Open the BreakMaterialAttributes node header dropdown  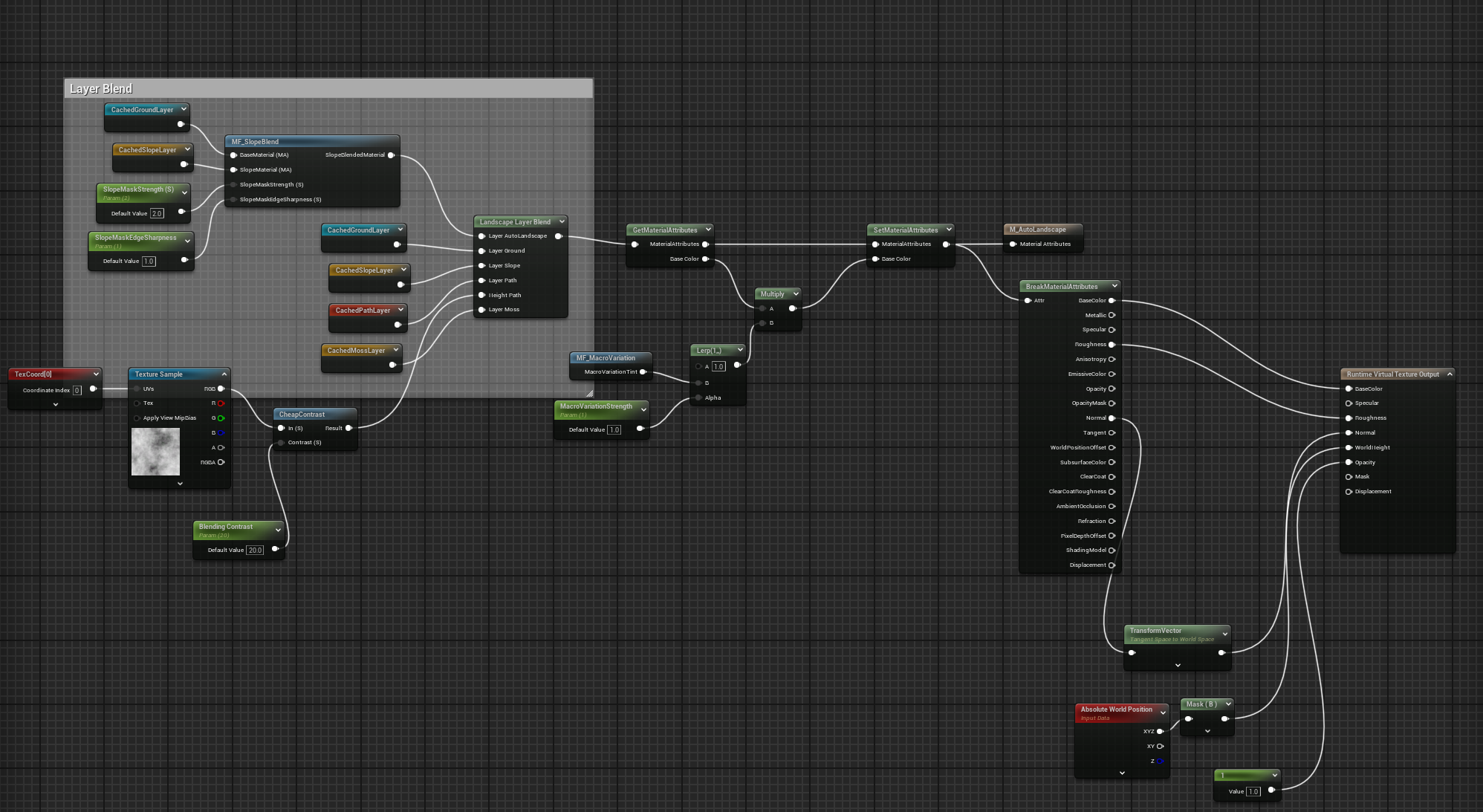[x=1114, y=286]
